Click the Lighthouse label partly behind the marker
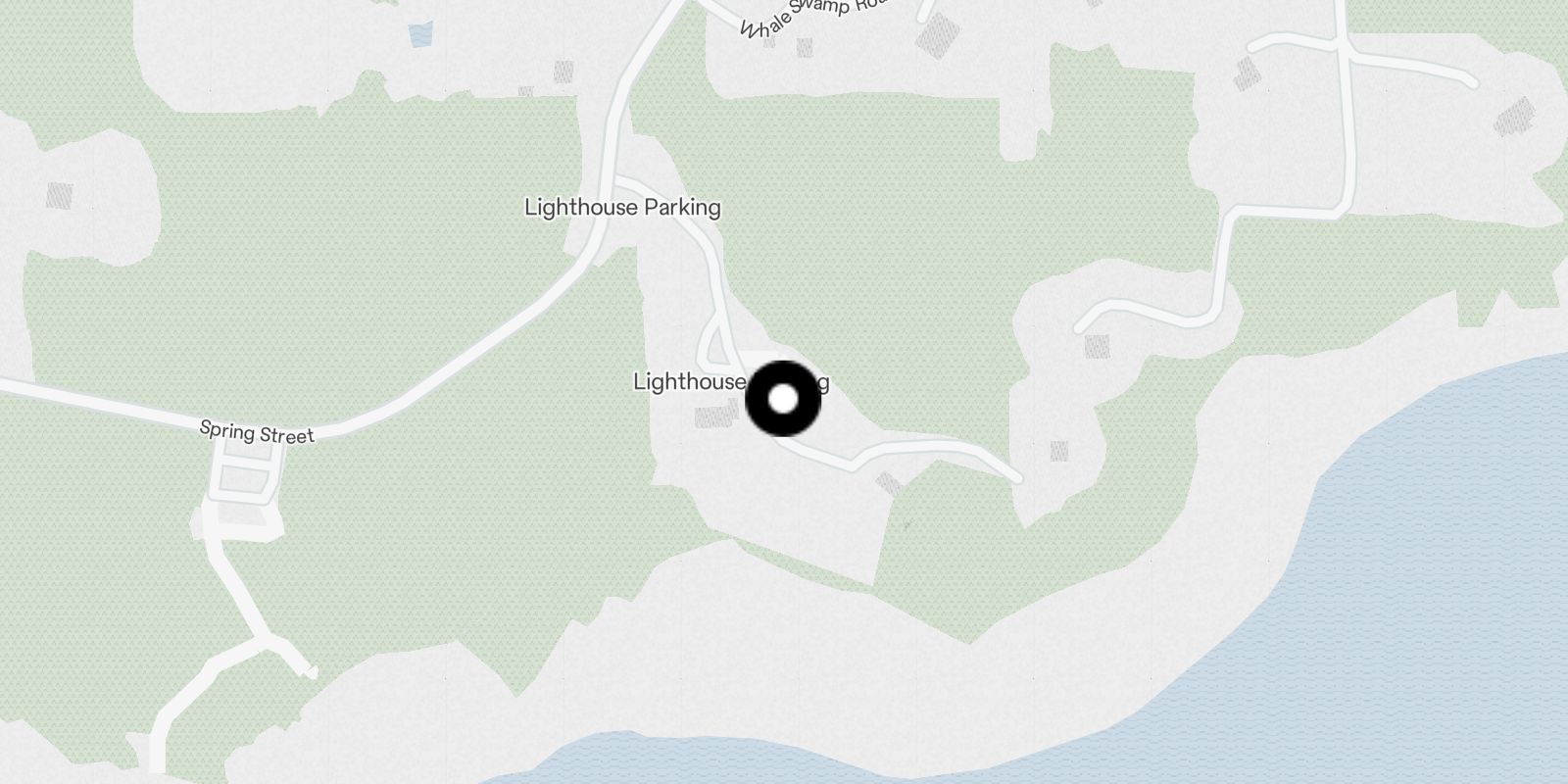 point(689,382)
